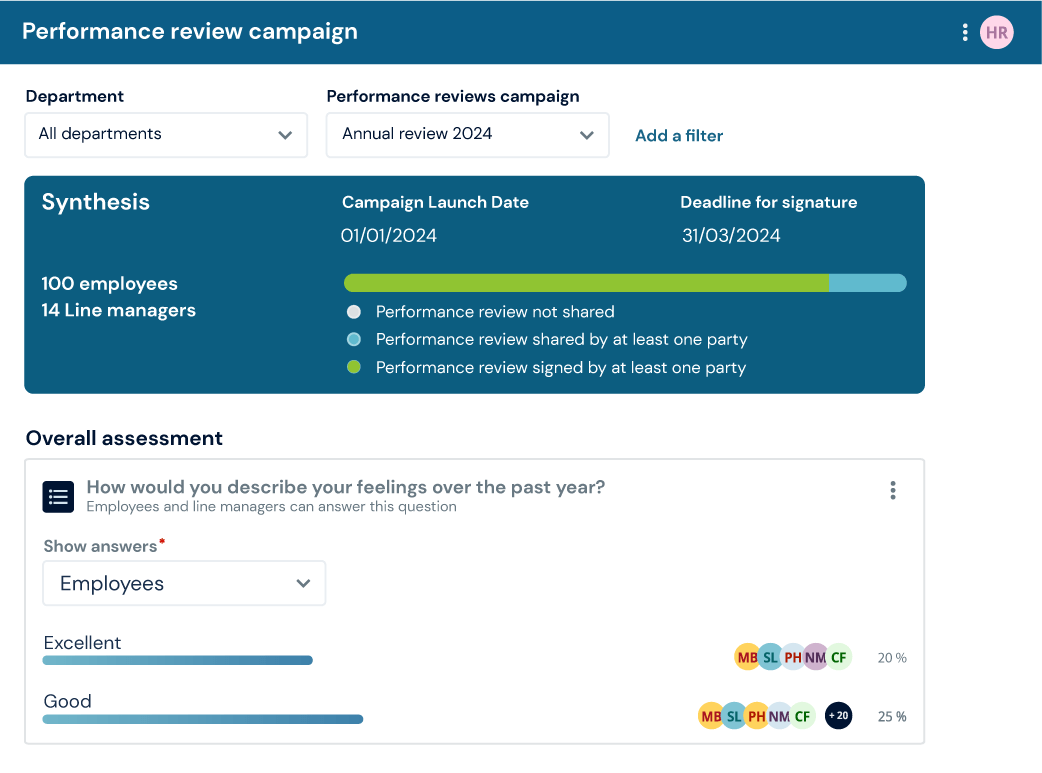The height and width of the screenshot is (773, 1042).
Task: Click the Add a filter link
Action: pos(679,135)
